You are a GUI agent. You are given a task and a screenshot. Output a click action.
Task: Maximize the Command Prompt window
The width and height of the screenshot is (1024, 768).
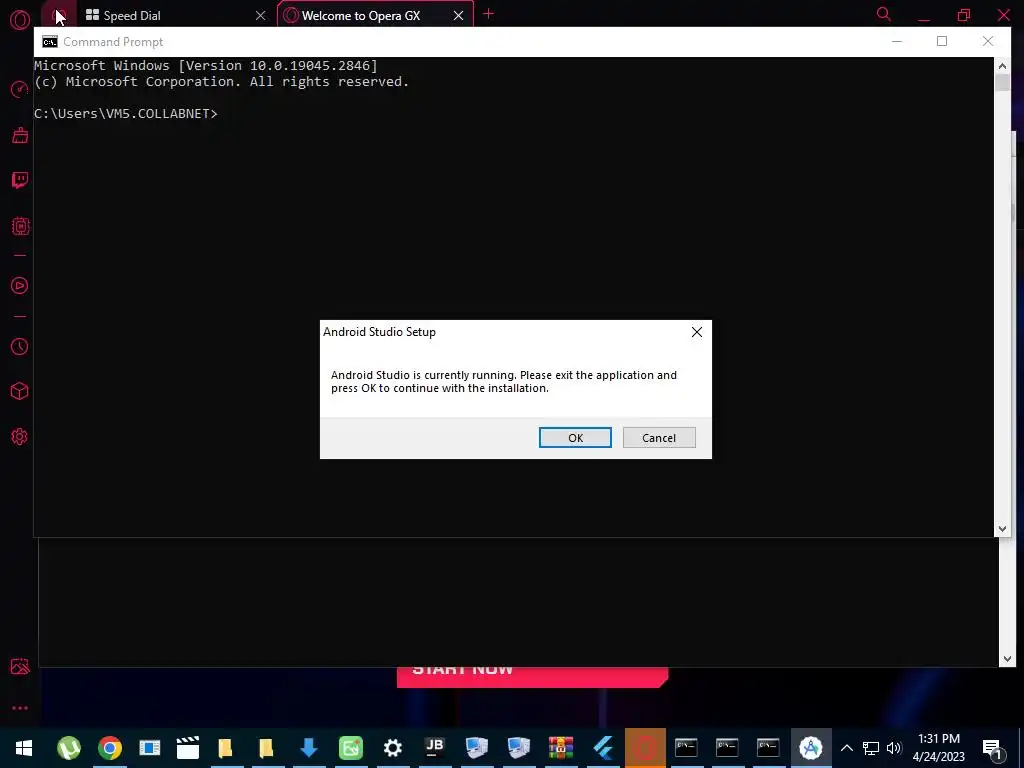942,41
